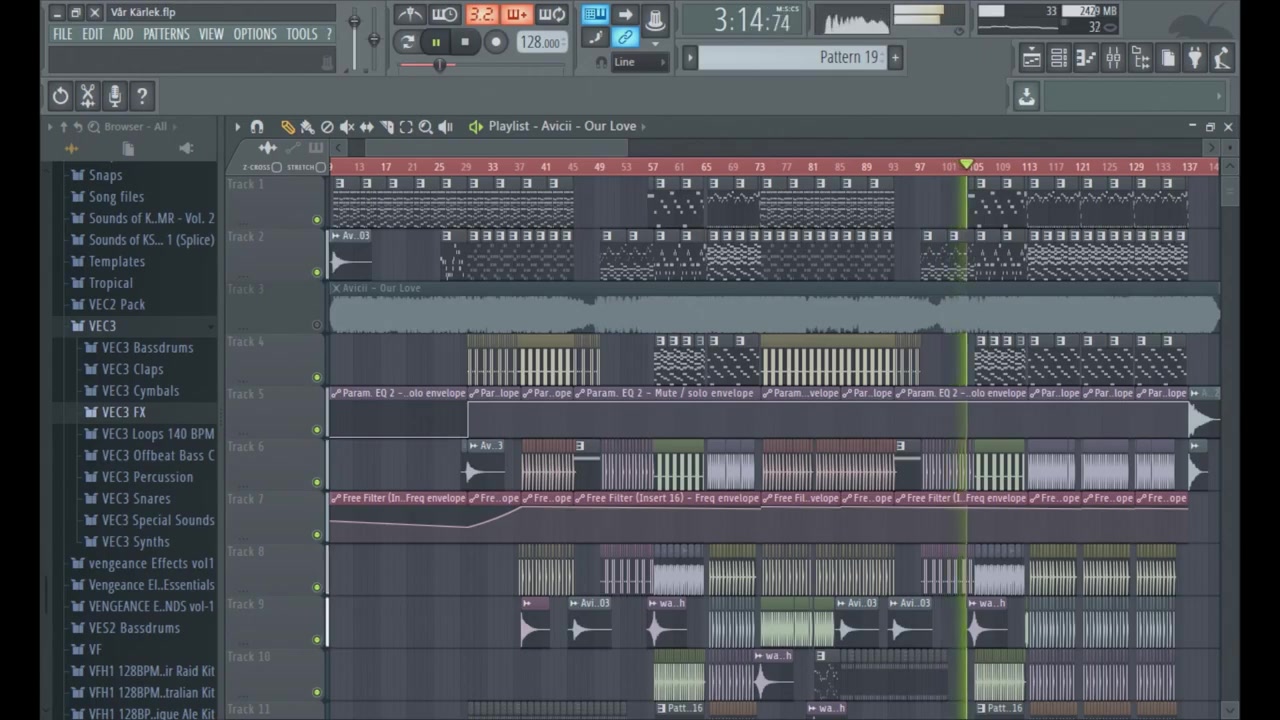This screenshot has height=720, width=1280.
Task: Click the metronome icon
Action: [x=409, y=14]
